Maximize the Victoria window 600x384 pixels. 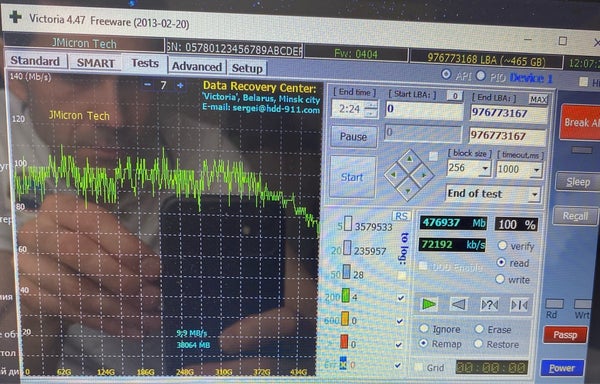coord(562,41)
